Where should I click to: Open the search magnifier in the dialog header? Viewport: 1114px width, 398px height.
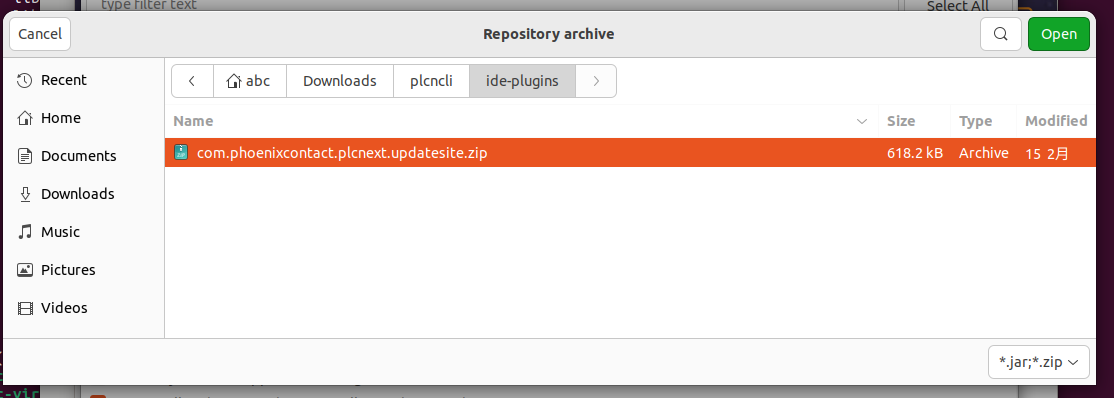(1001, 34)
